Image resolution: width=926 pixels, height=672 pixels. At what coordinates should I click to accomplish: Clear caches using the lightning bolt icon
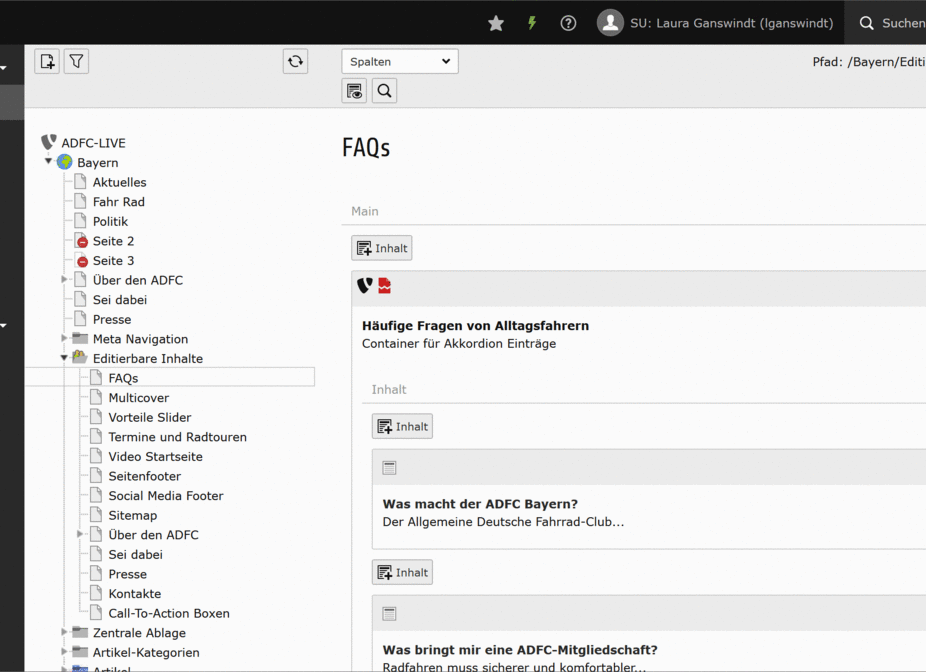(x=532, y=22)
